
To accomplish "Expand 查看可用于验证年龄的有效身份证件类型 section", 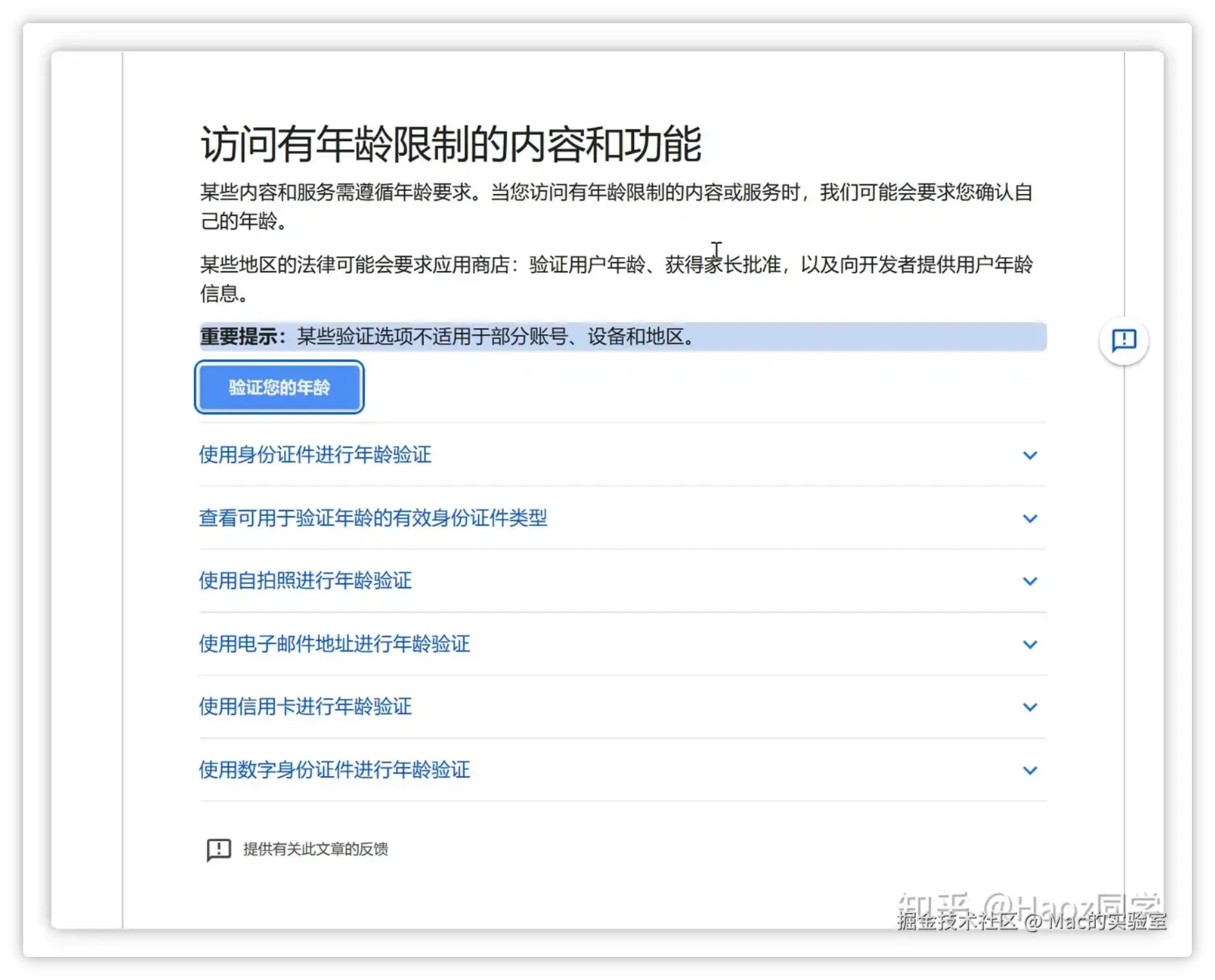I will tap(623, 518).
